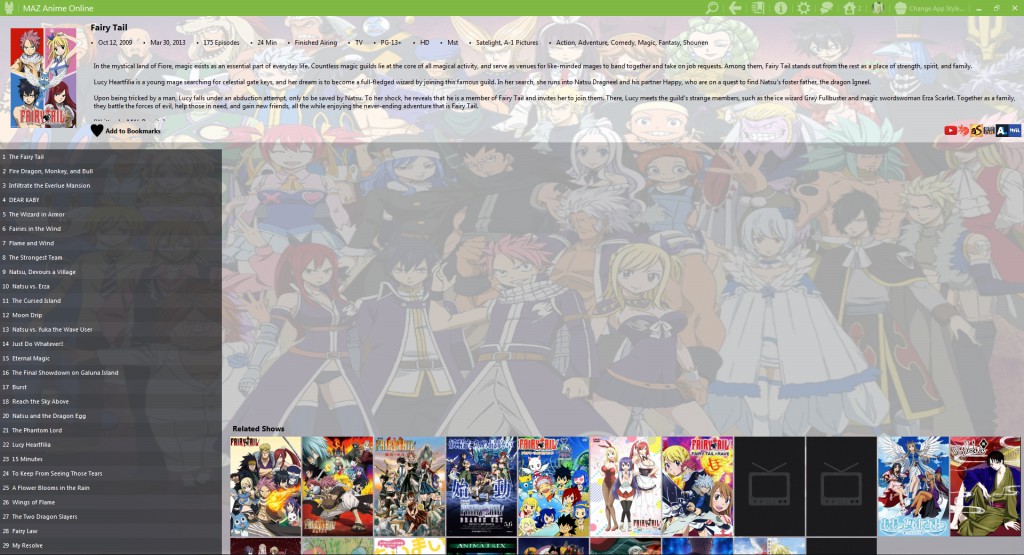Click the user avatar in title bar
This screenshot has height=555, width=1024.
coord(877,8)
